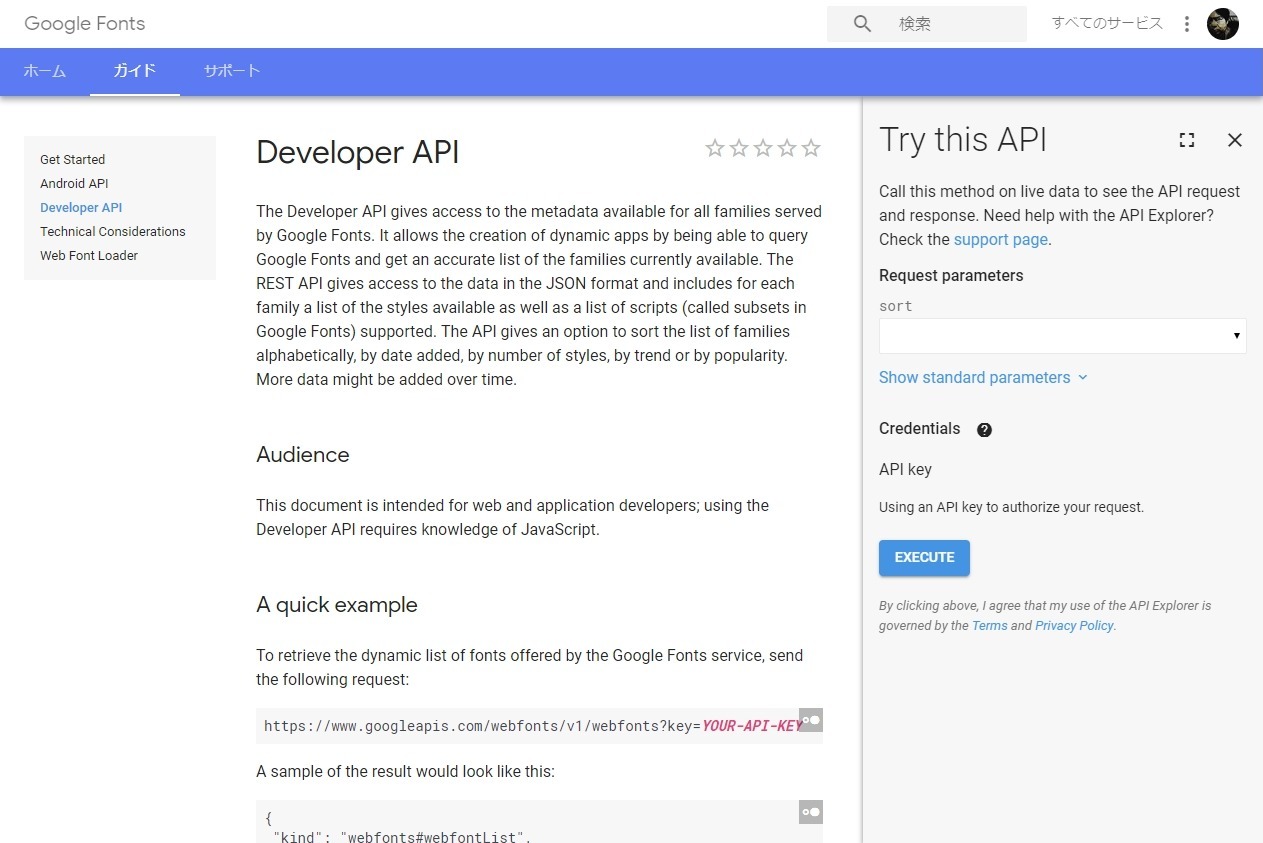Click the EXECUTE button

[x=924, y=558]
